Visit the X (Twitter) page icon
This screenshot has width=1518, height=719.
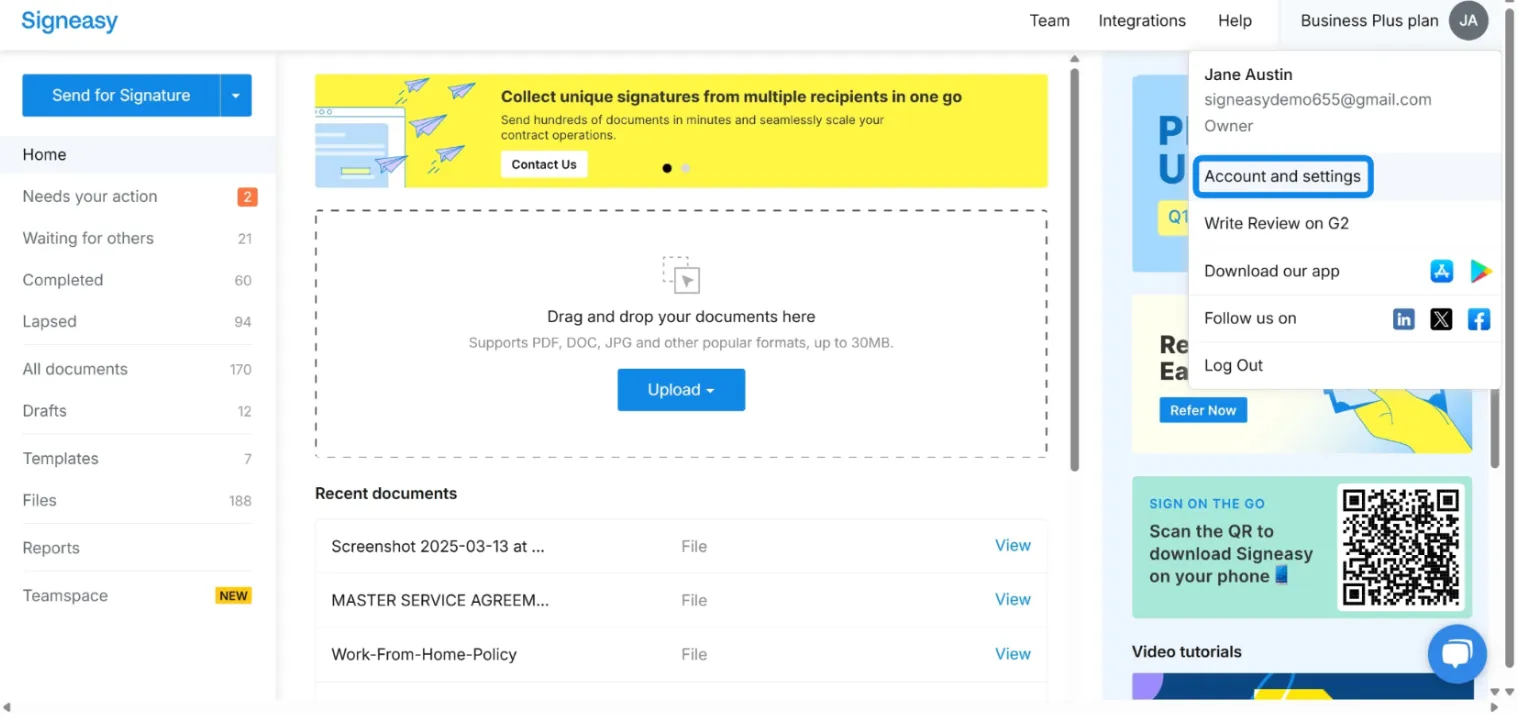click(1441, 319)
